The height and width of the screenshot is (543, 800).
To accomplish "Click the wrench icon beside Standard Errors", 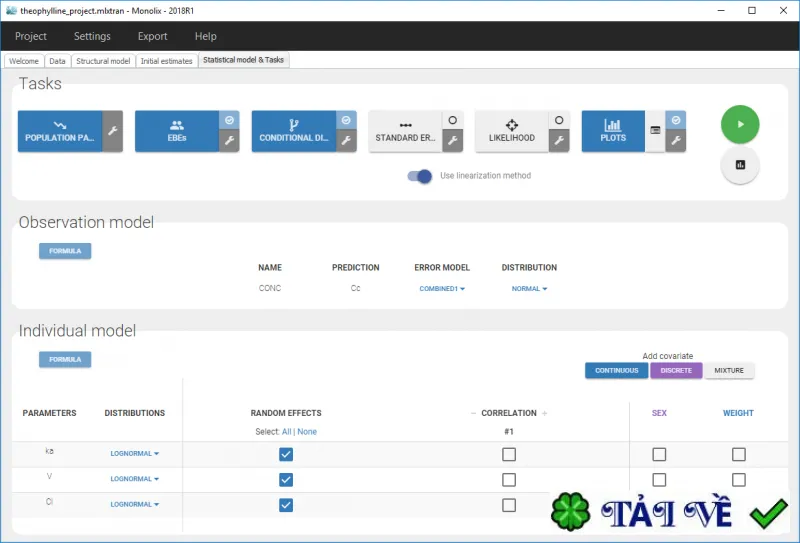I will (453, 140).
